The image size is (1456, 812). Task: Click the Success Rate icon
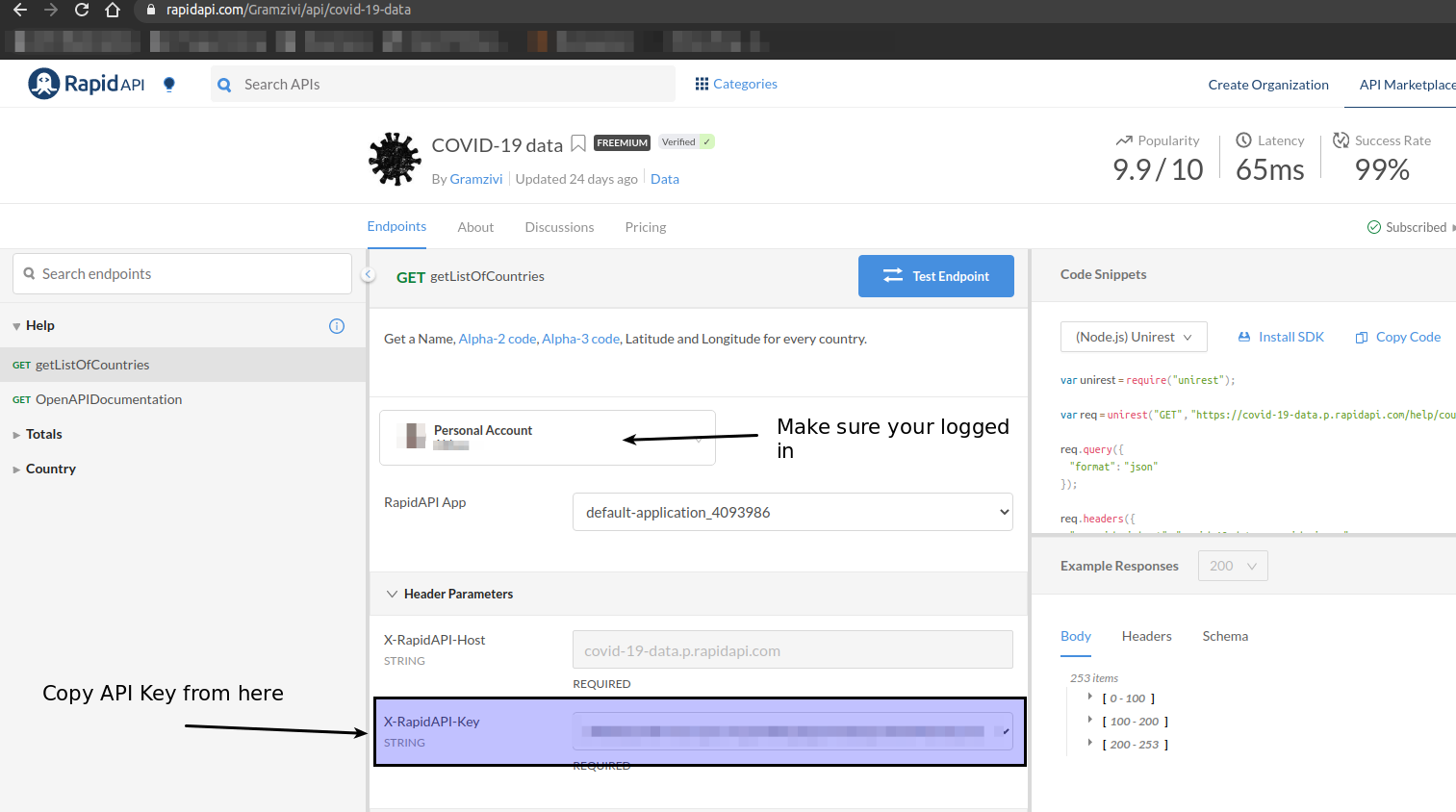click(x=1341, y=140)
